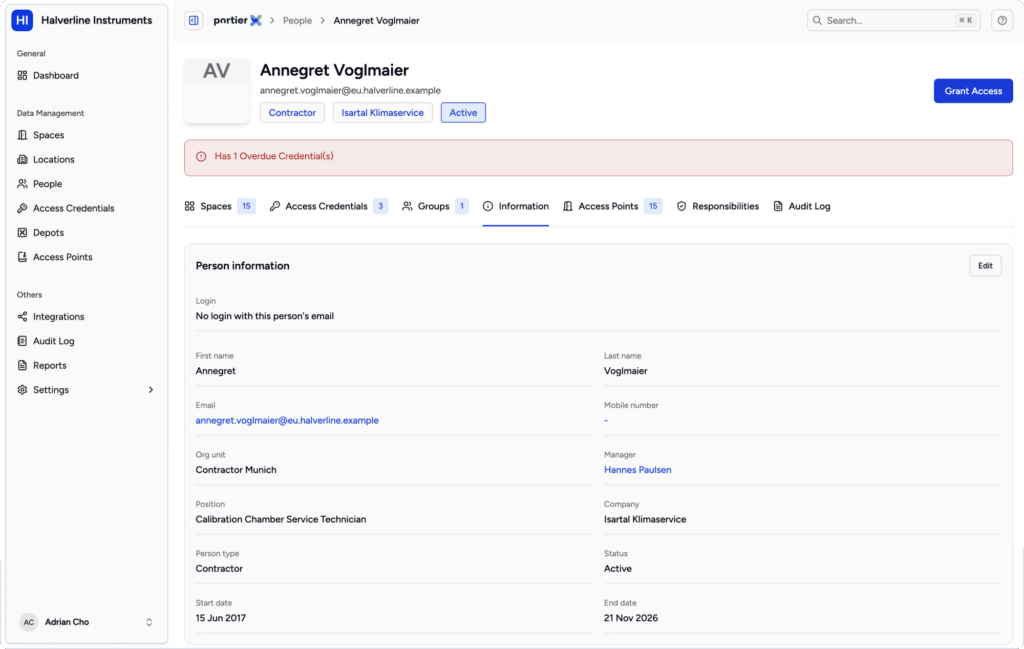Click the Contractor tag button
This screenshot has height=649, width=1024.
click(292, 112)
